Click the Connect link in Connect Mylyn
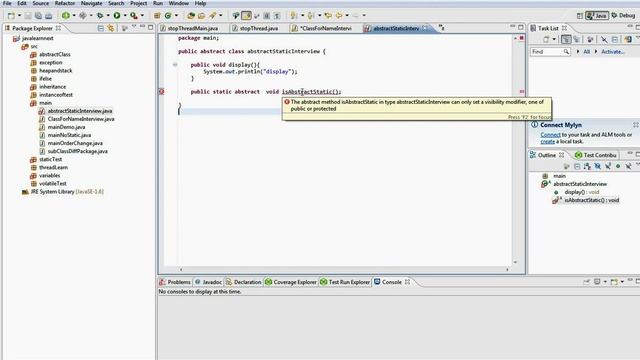 550,135
